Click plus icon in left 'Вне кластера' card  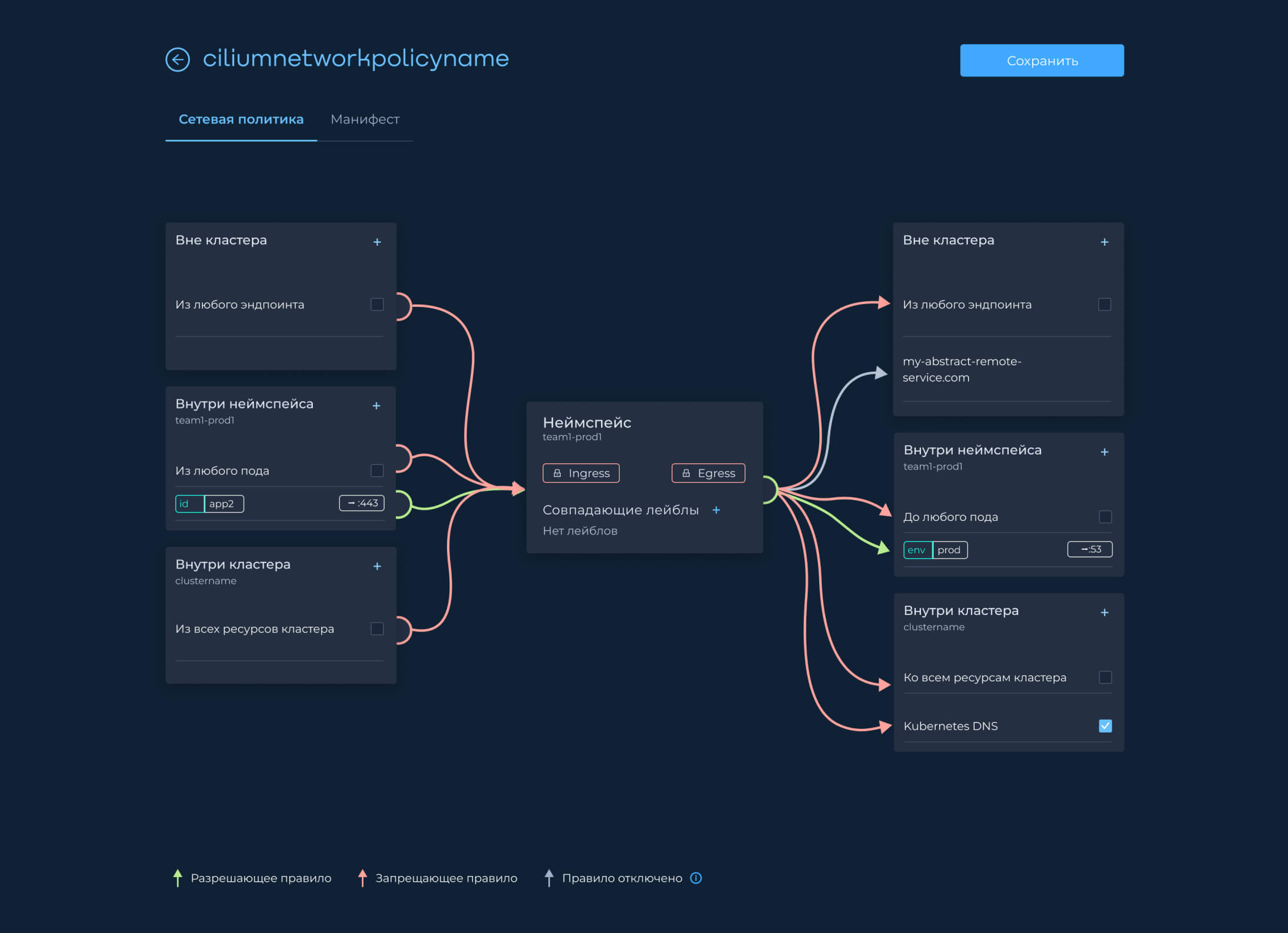pyautogui.click(x=377, y=242)
